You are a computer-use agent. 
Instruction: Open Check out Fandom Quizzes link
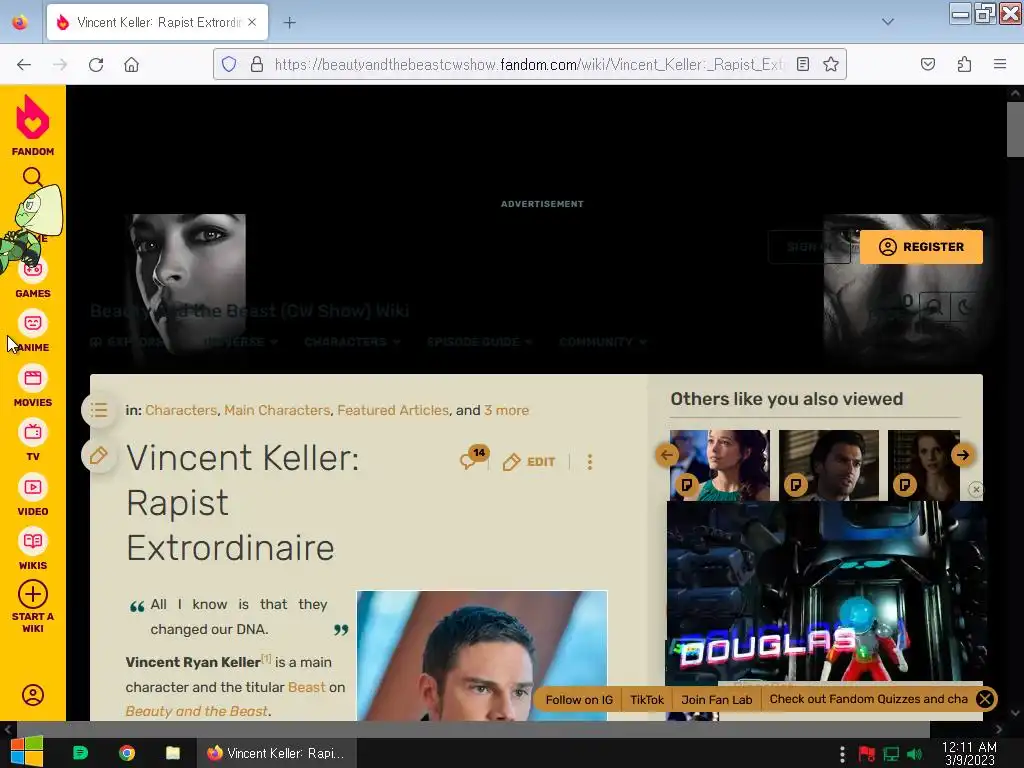click(x=869, y=699)
